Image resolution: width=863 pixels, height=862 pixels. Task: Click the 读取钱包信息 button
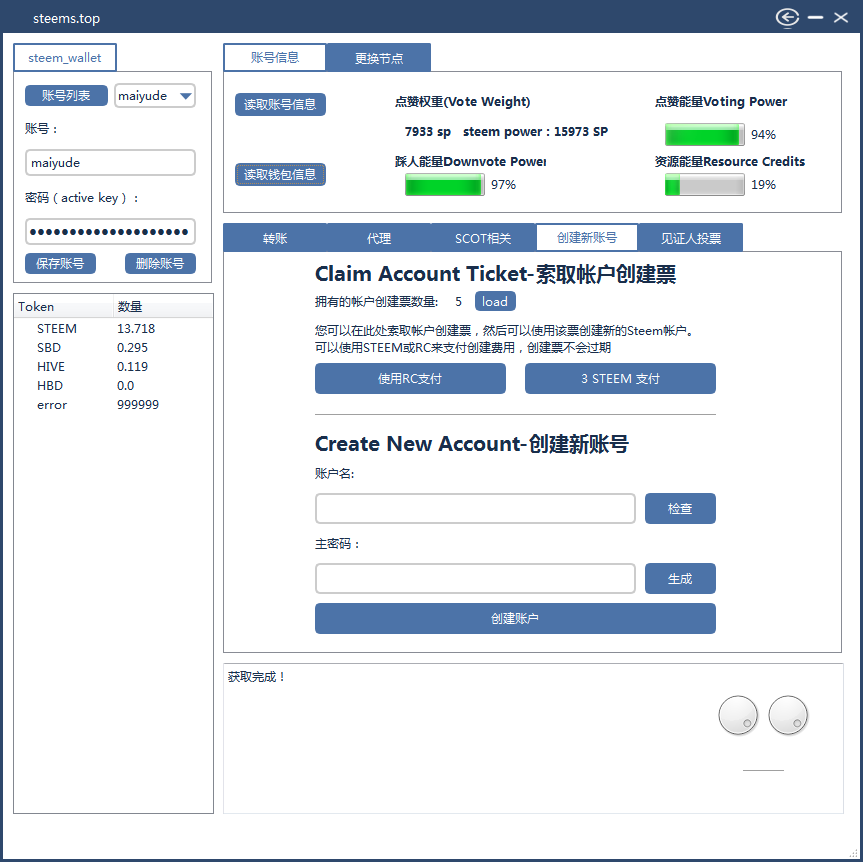280,174
